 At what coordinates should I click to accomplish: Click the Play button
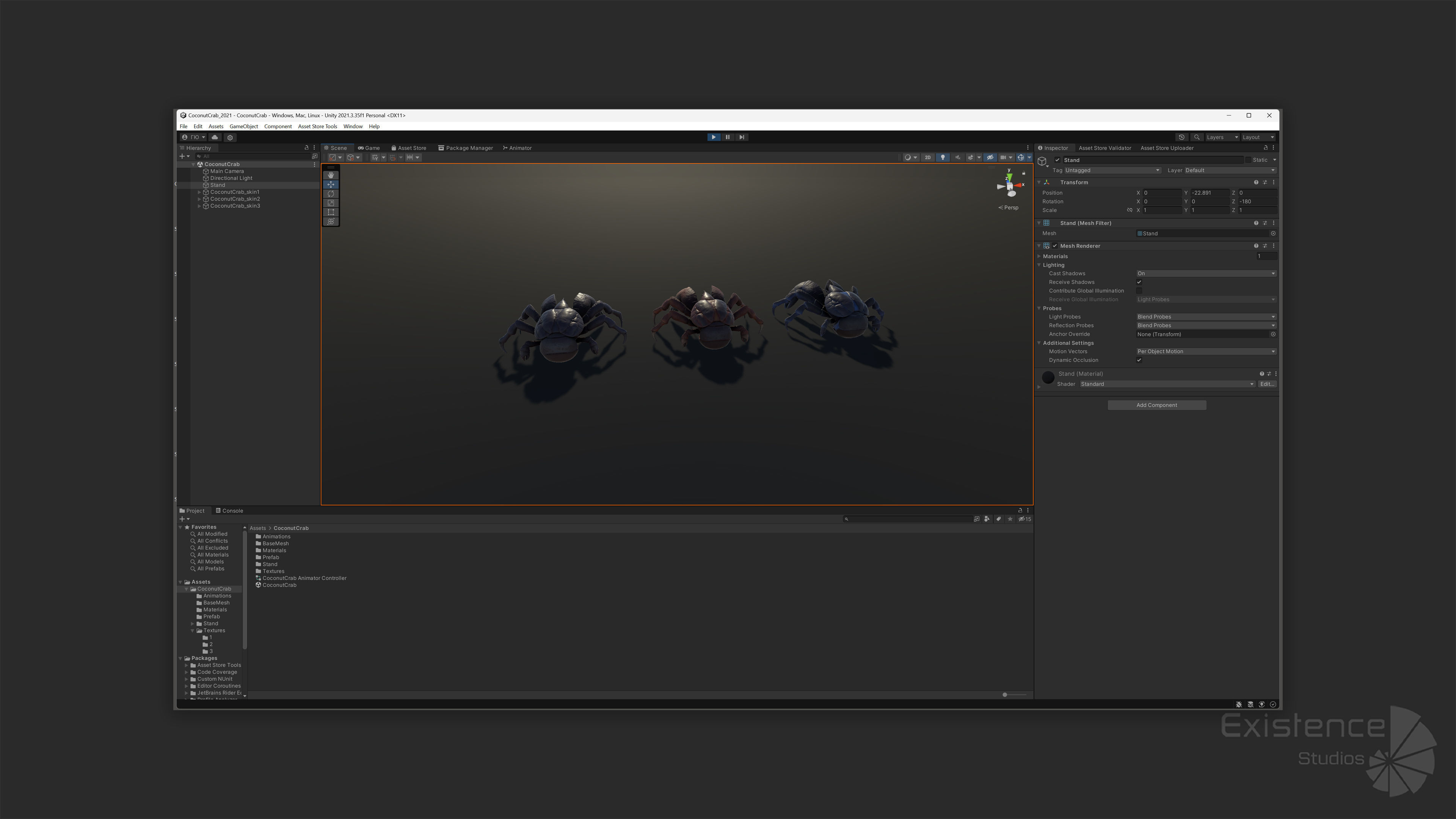[713, 137]
